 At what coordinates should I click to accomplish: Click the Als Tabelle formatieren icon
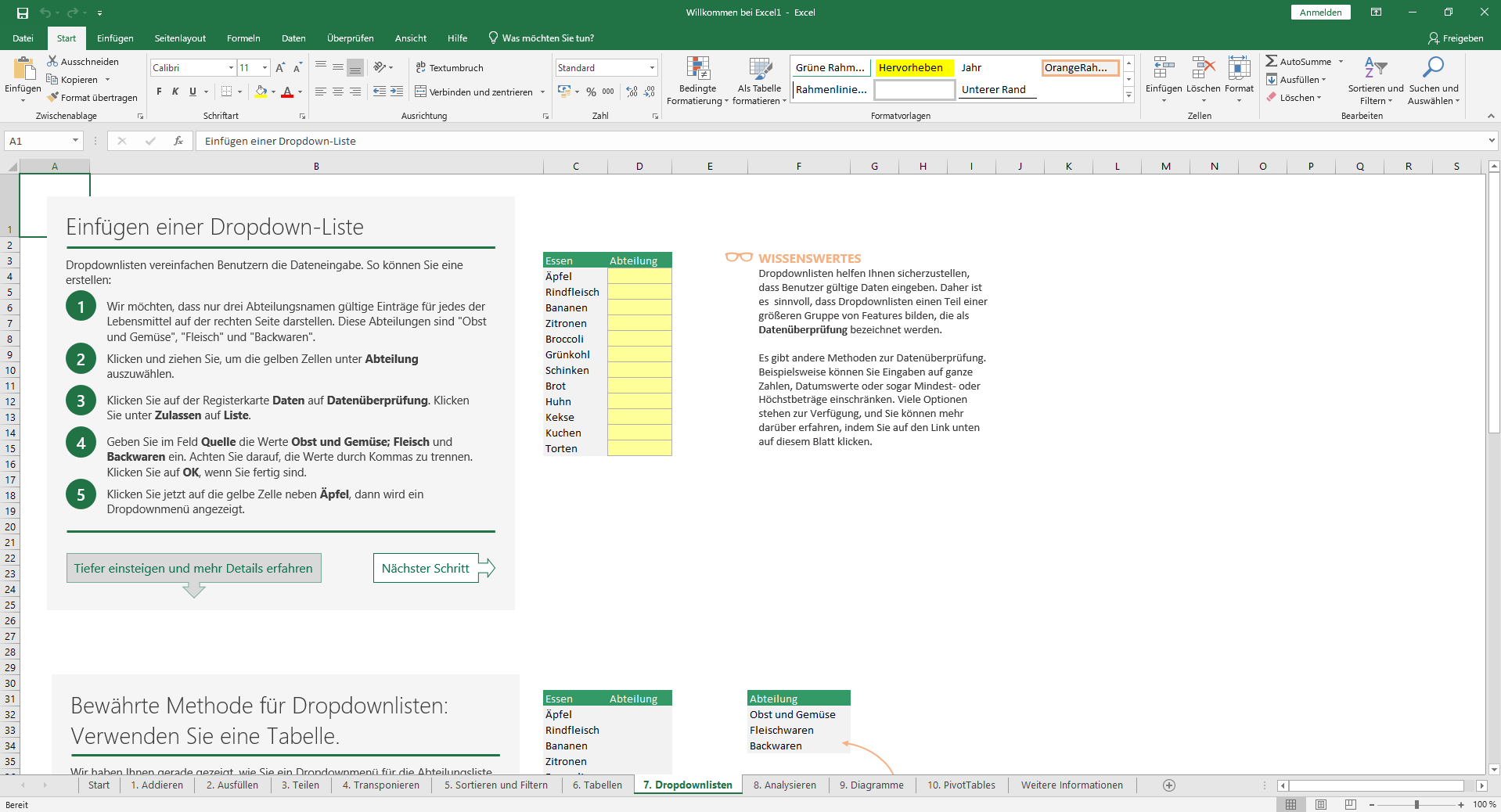tap(758, 81)
